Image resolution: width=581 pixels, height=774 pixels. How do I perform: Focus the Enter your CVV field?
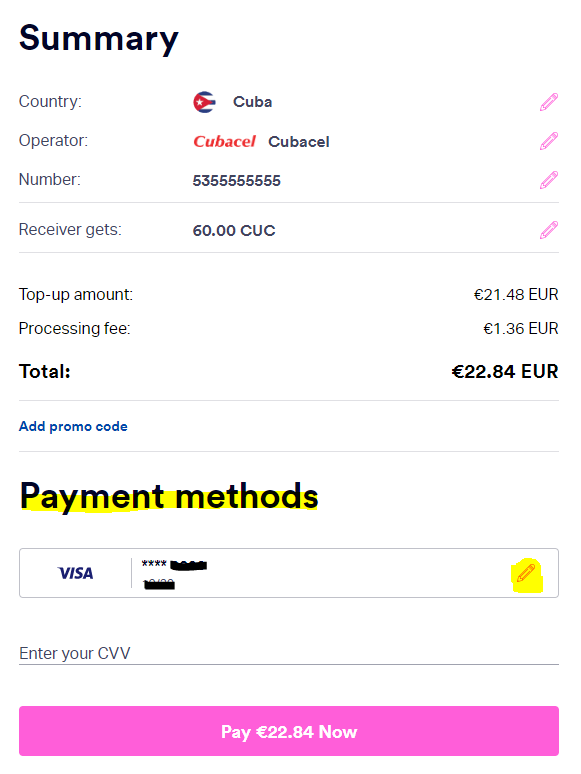point(289,653)
